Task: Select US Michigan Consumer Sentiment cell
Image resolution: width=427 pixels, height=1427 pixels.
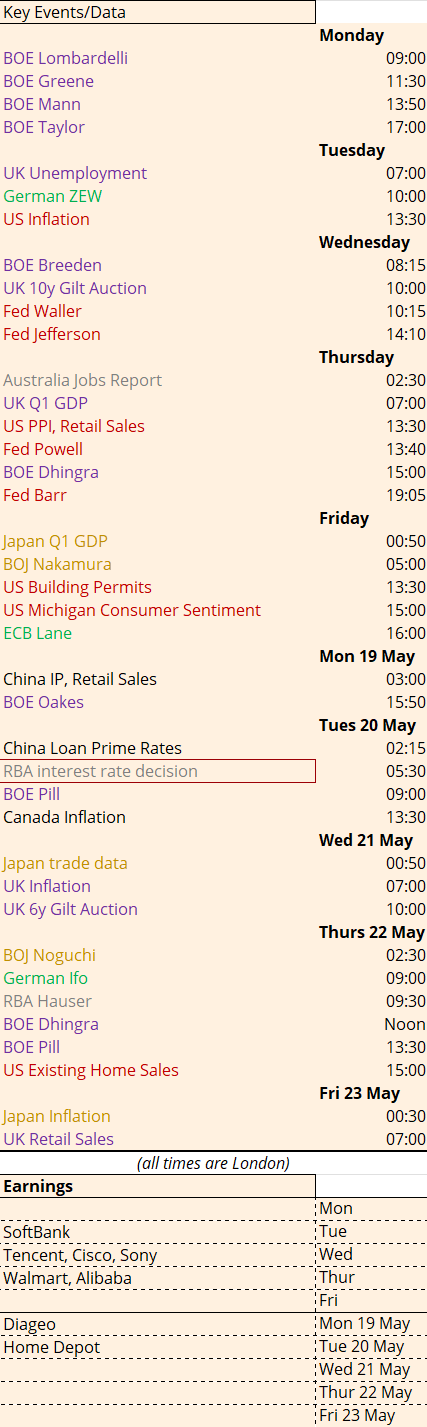Action: click(x=132, y=610)
